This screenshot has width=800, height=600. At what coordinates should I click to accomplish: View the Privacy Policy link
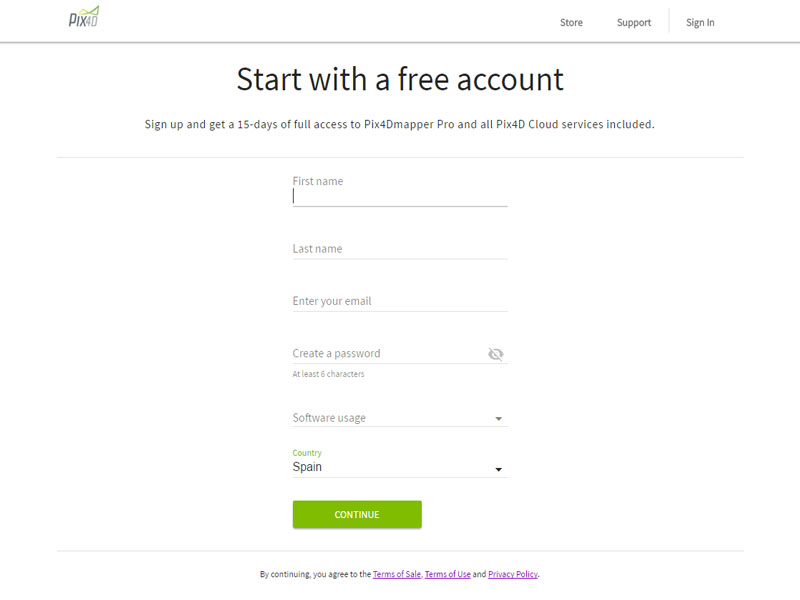coord(513,575)
